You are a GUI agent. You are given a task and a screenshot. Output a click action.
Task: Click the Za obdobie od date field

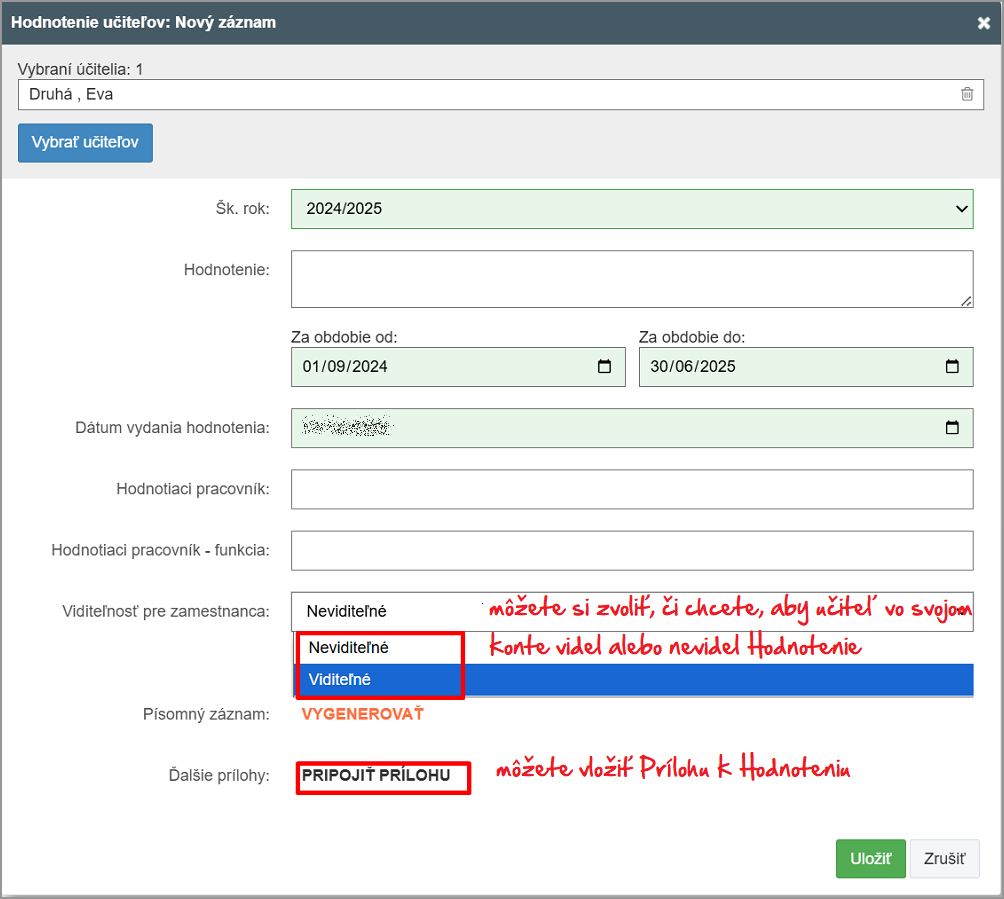click(440, 367)
